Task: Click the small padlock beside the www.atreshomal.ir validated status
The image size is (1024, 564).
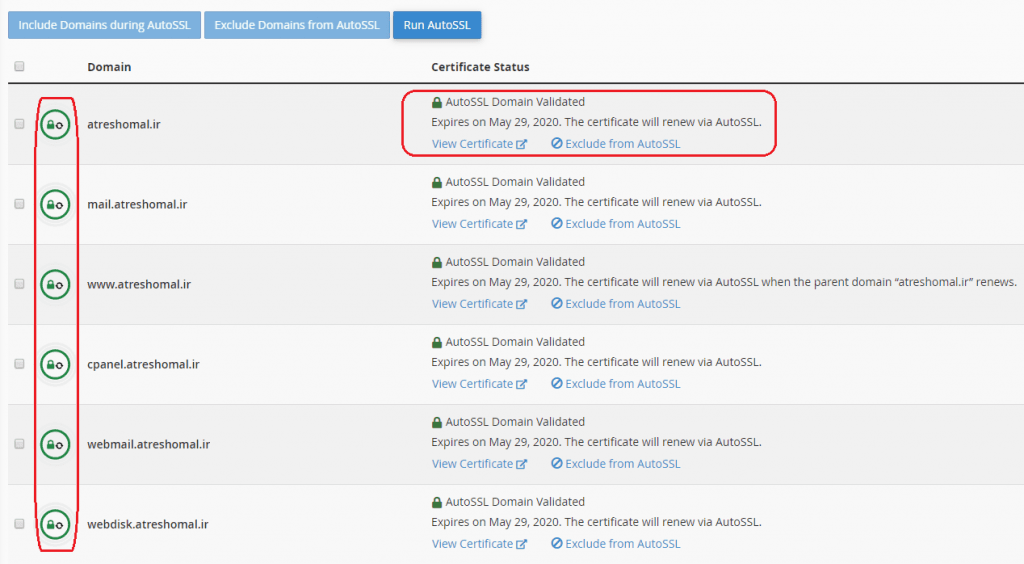Action: pos(437,262)
